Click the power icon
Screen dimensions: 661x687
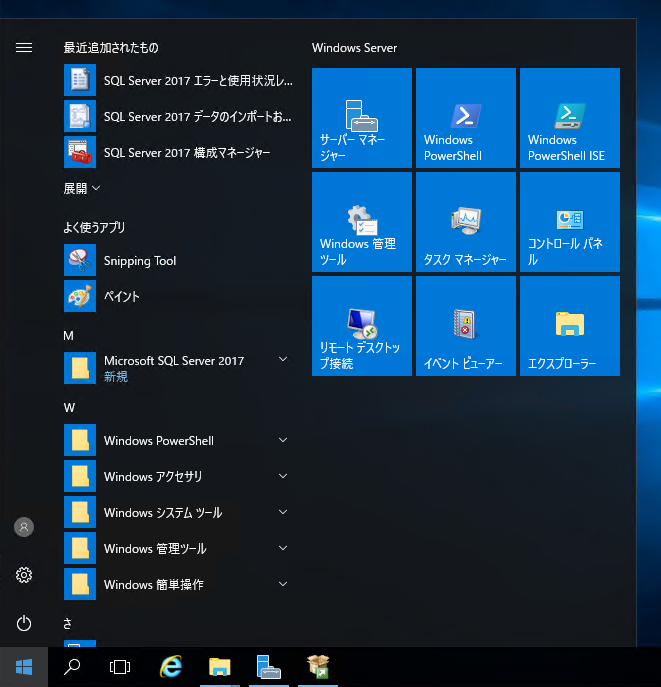[x=24, y=623]
